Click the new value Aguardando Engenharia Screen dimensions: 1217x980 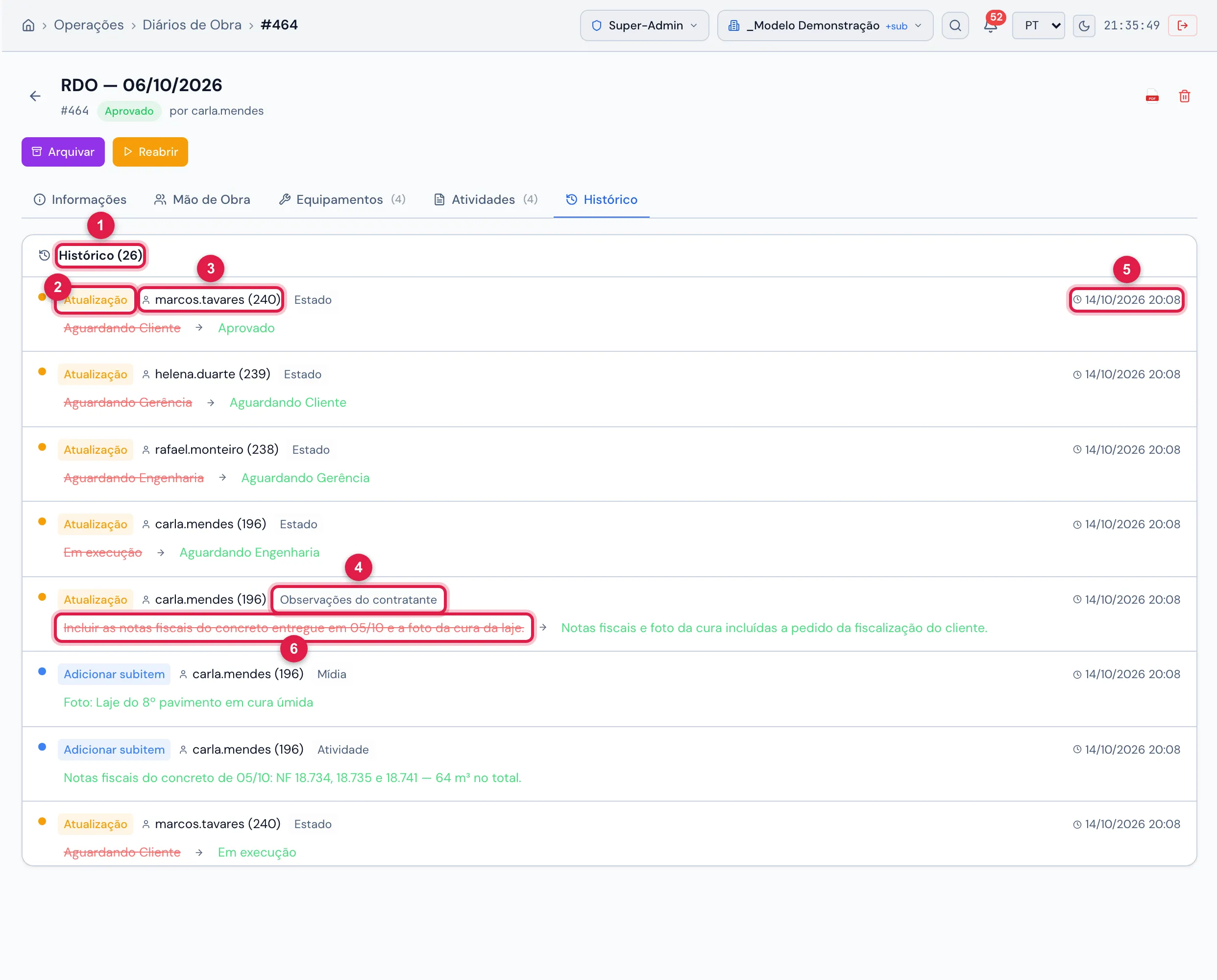click(249, 552)
